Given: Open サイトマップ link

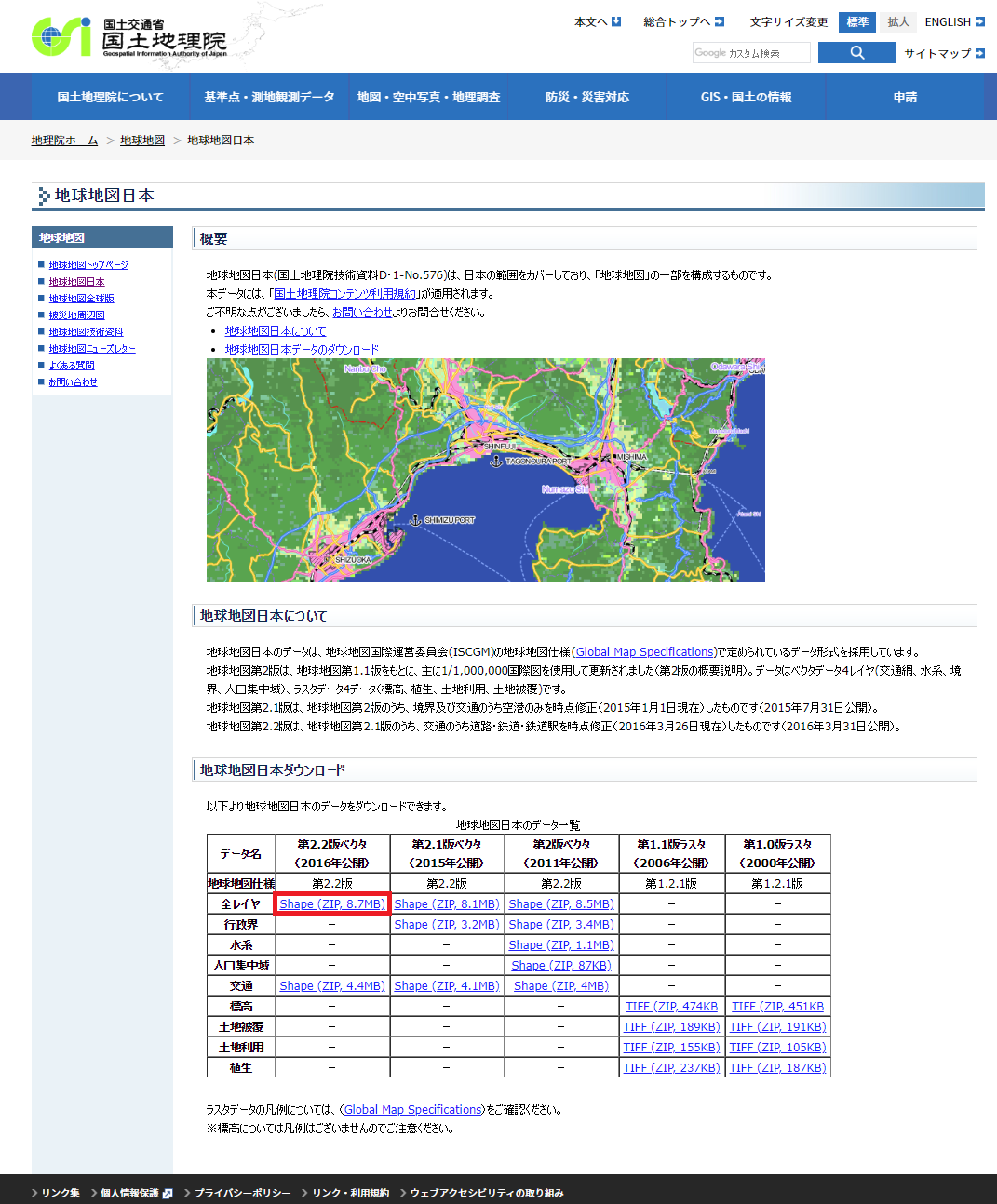Looking at the screenshot, I should [944, 53].
